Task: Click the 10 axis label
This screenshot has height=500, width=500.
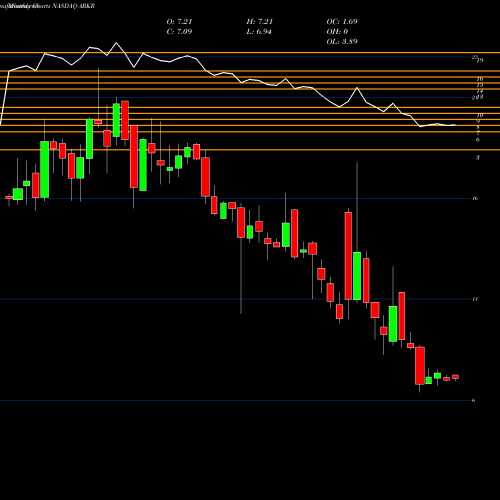Action: (x=480, y=115)
